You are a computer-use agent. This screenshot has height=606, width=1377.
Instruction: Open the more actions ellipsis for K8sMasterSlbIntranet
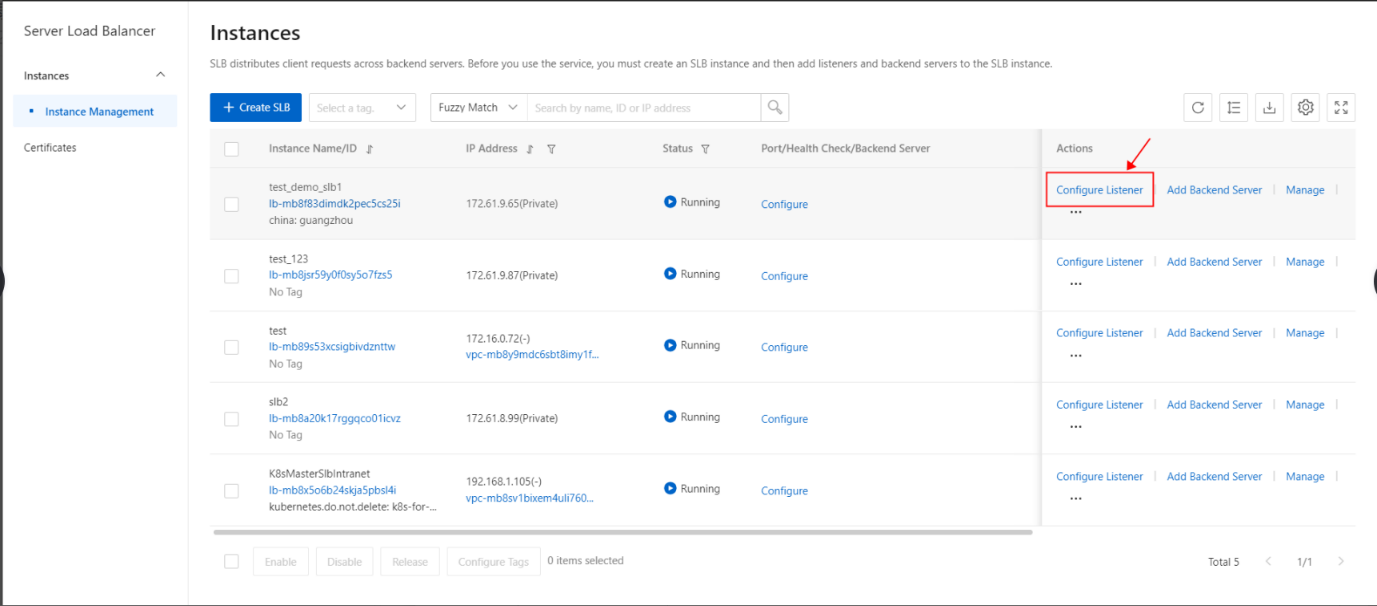[x=1076, y=498]
